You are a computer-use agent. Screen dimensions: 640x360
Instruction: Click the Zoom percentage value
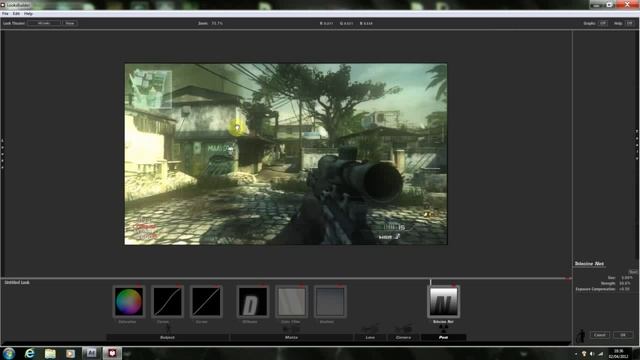coord(217,23)
